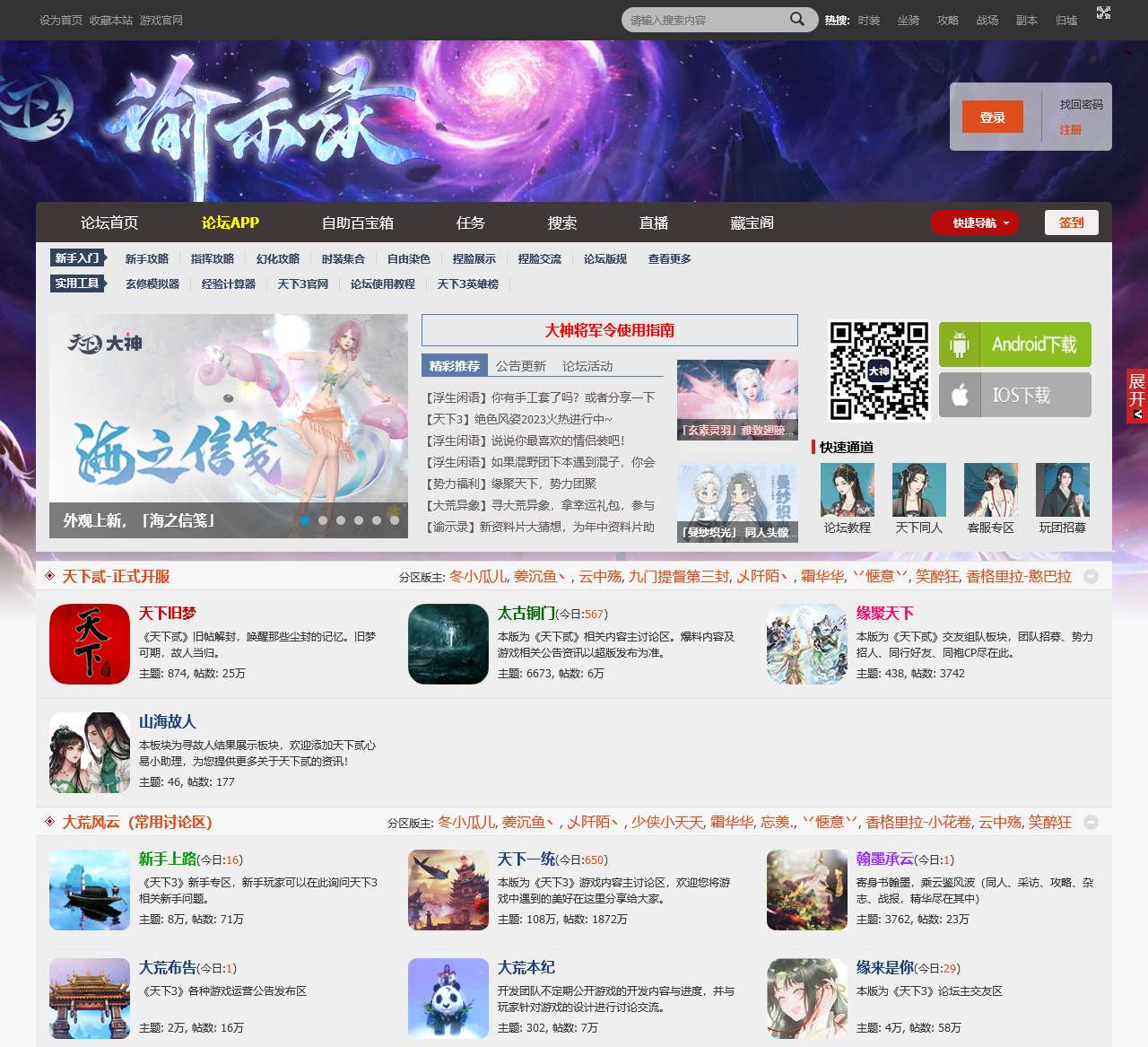Select the fifth carousel dot
The height and width of the screenshot is (1047, 1148).
[x=377, y=520]
